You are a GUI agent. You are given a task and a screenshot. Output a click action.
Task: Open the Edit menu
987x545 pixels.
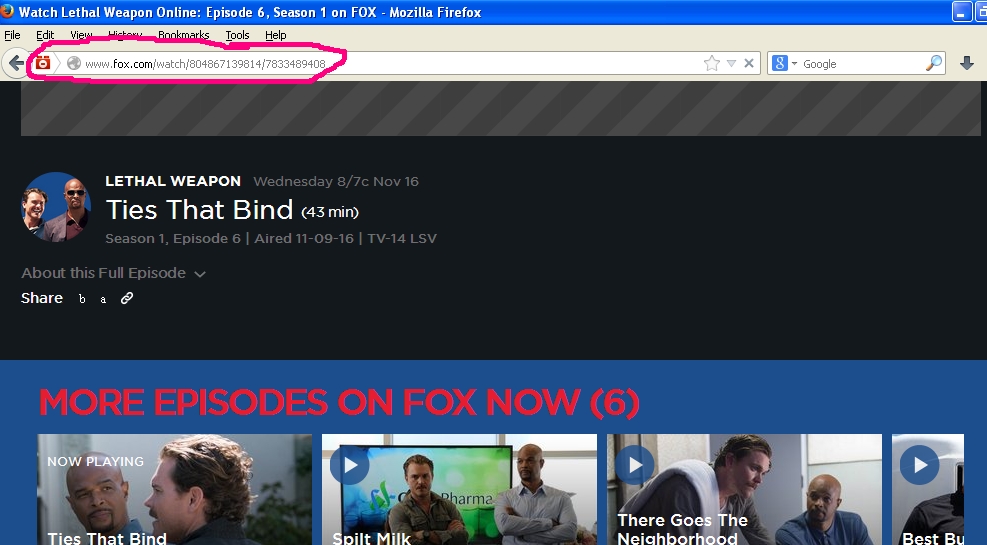pos(45,35)
